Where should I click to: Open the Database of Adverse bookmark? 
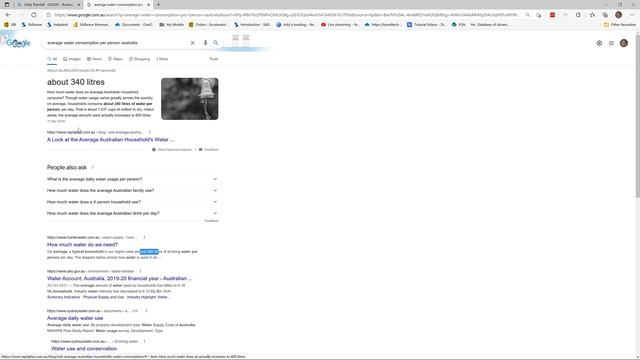490,24
